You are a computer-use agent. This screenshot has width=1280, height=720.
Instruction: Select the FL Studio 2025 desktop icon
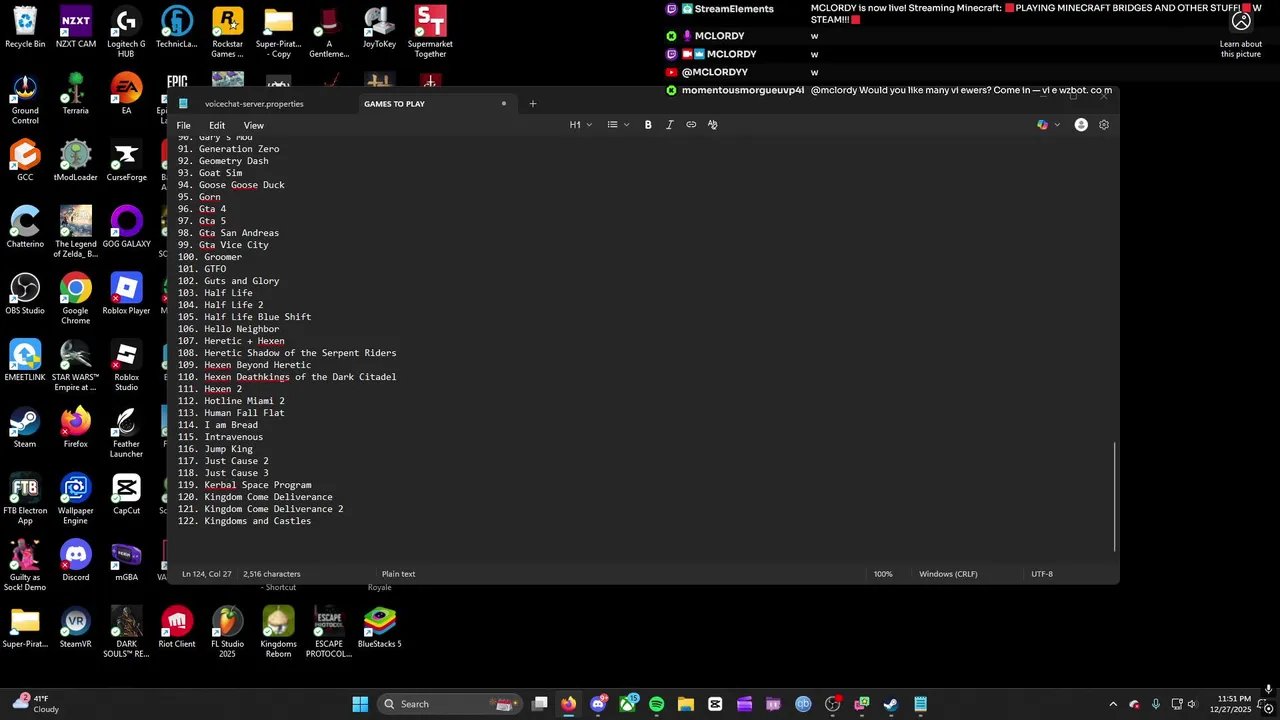227,632
